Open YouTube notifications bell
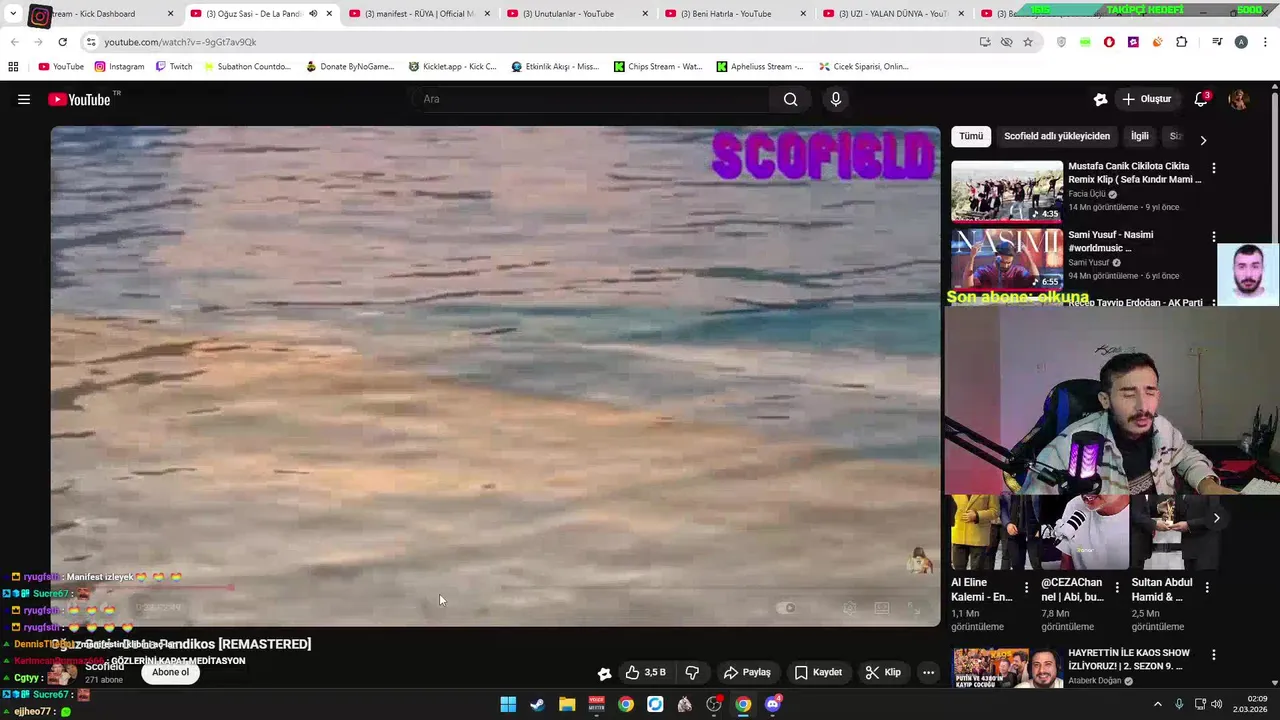 click(x=1201, y=99)
